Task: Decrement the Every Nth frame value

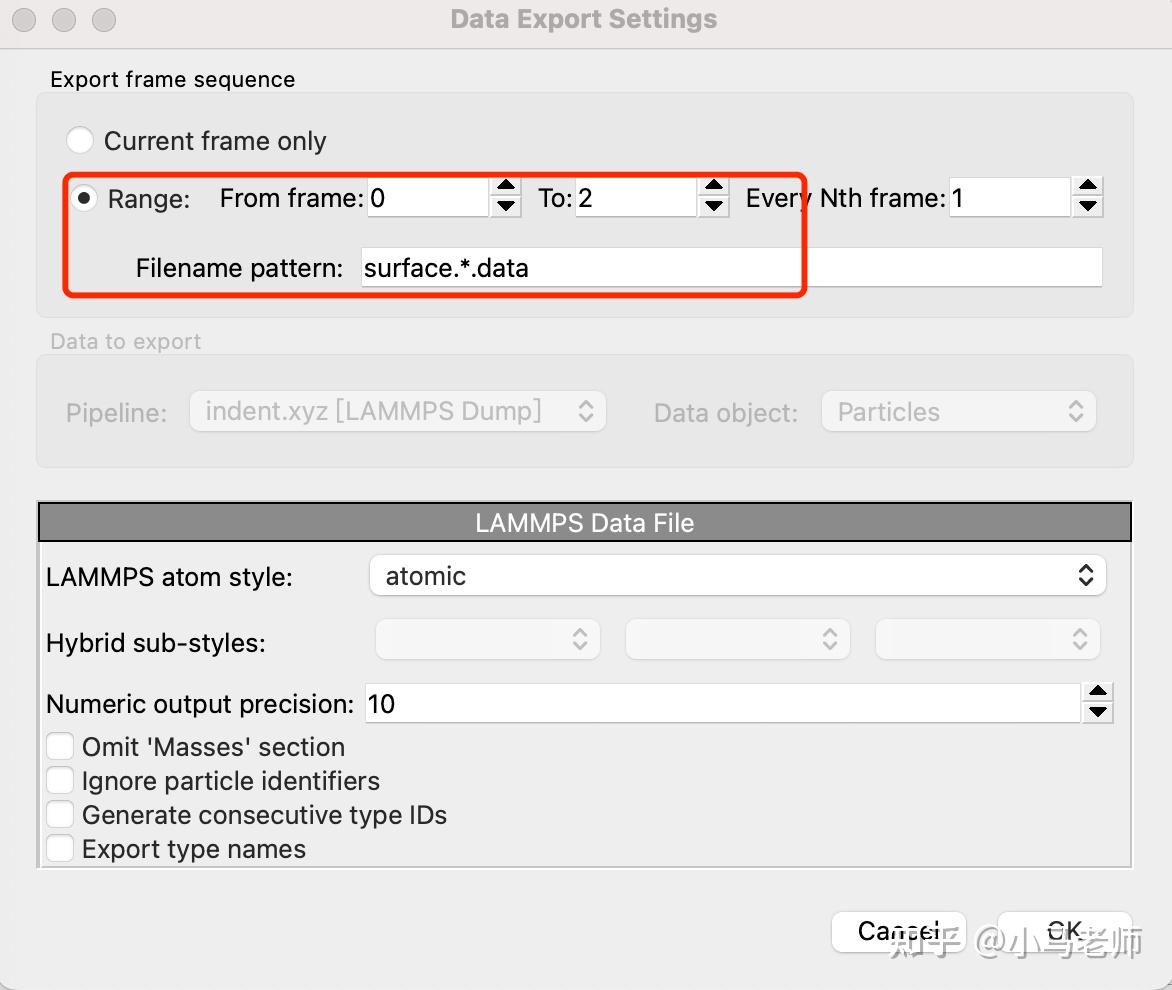Action: pos(1087,207)
